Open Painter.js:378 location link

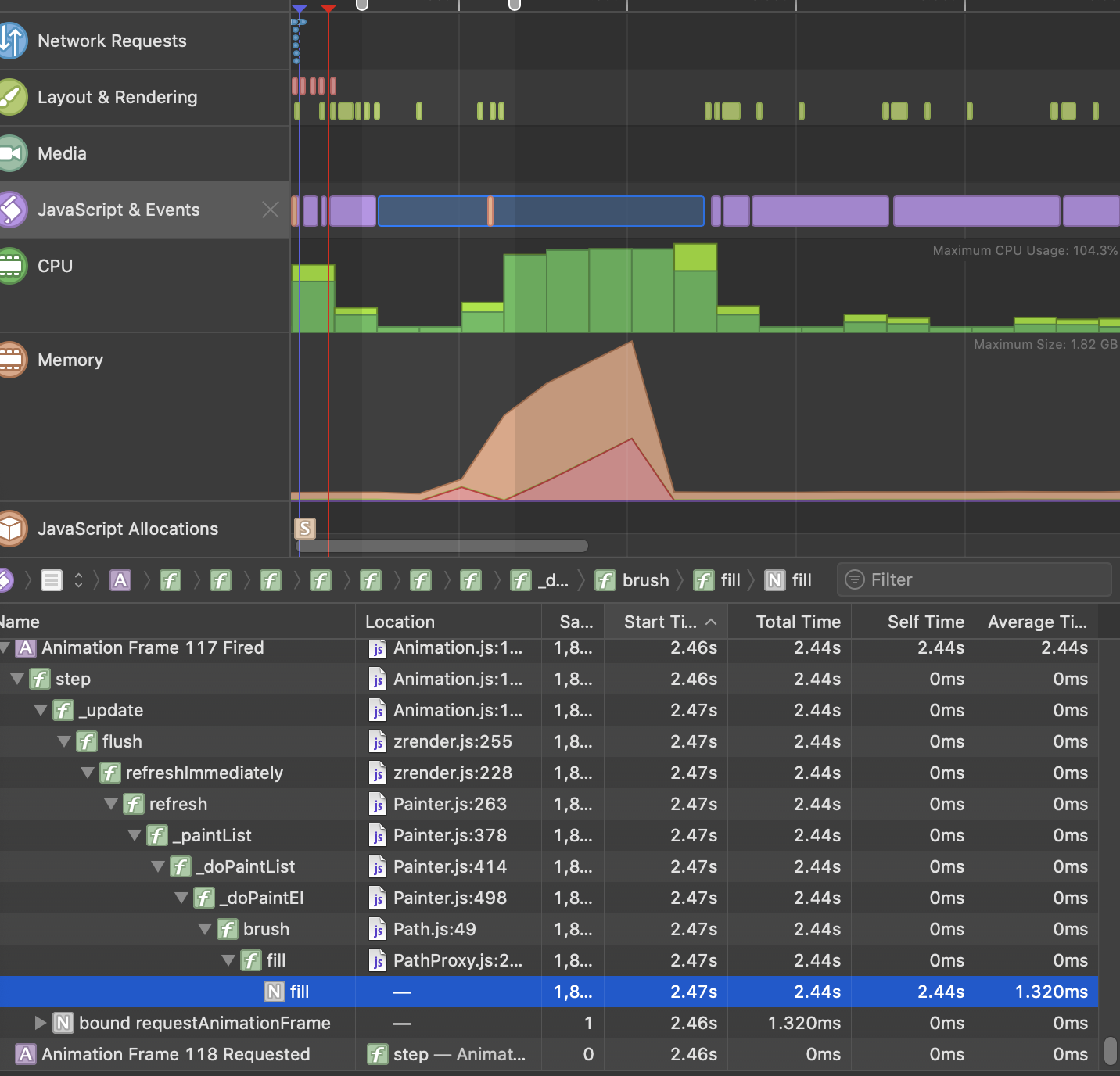pyautogui.click(x=450, y=835)
